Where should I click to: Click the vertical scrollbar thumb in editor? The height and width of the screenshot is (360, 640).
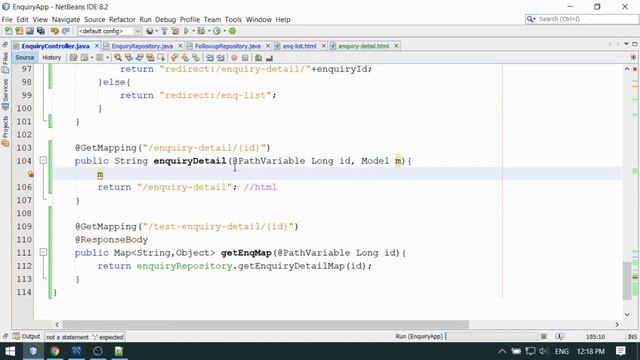click(x=627, y=280)
